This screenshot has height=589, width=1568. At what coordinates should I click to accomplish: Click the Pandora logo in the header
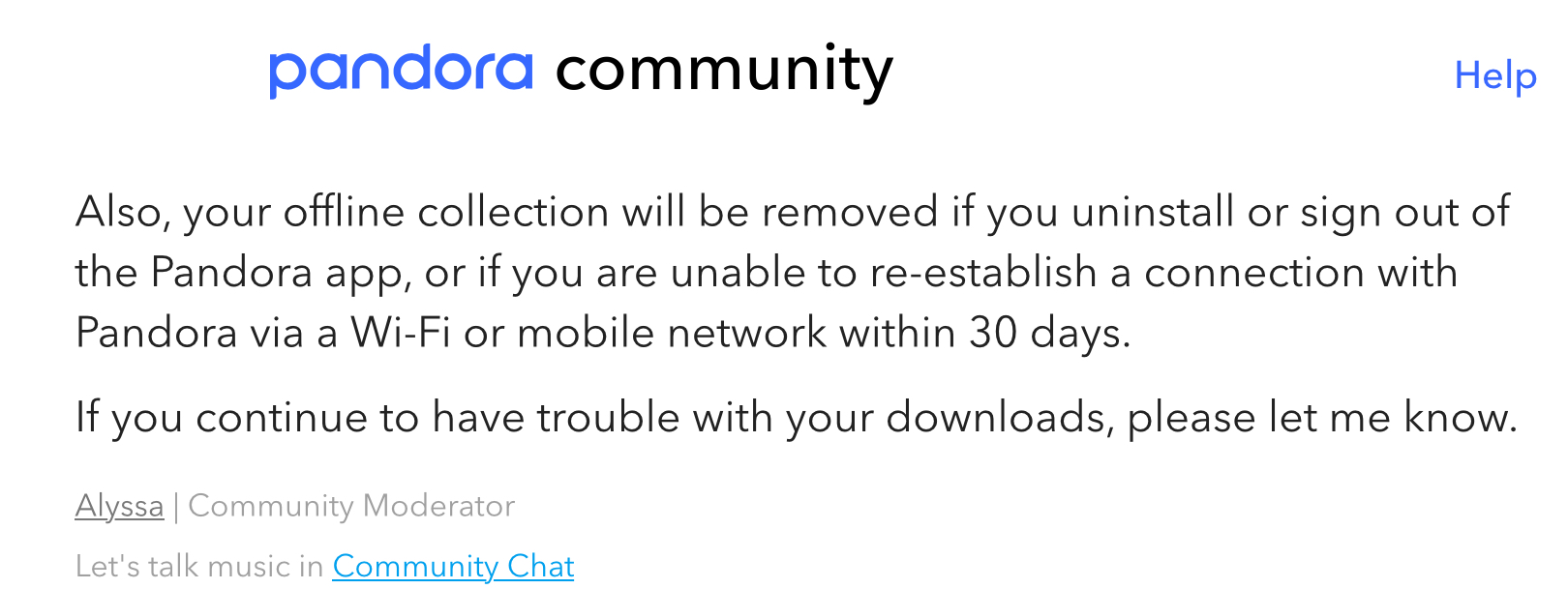[401, 71]
